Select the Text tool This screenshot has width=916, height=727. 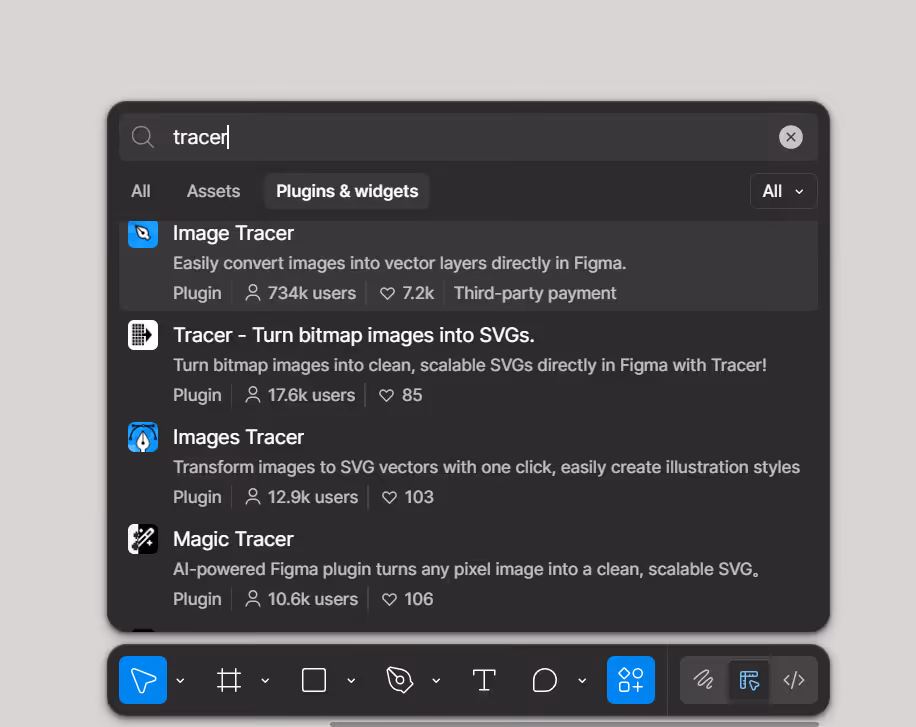484,680
